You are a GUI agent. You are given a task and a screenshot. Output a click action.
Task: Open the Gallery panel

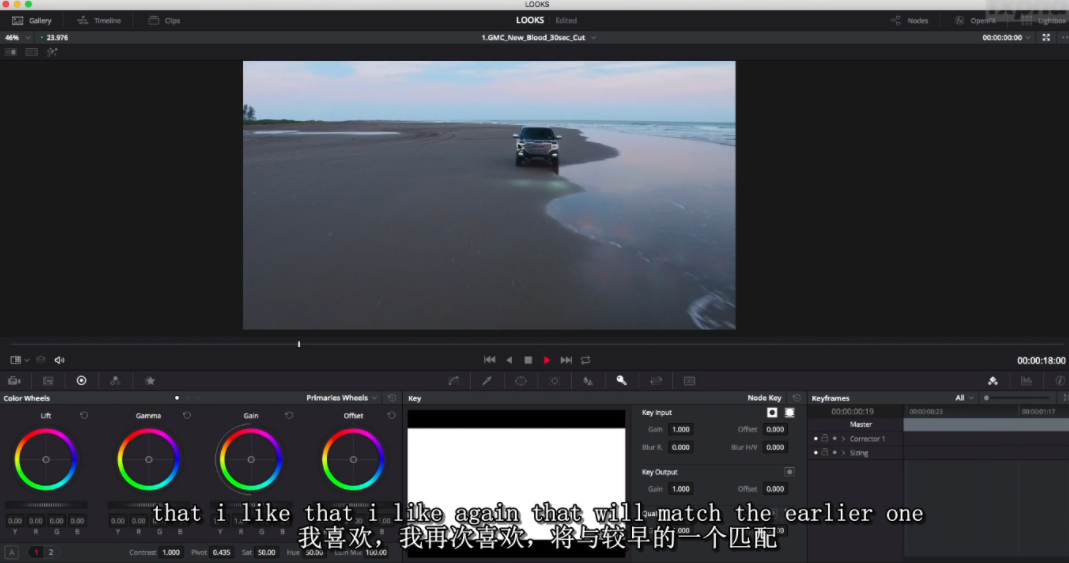[32, 20]
